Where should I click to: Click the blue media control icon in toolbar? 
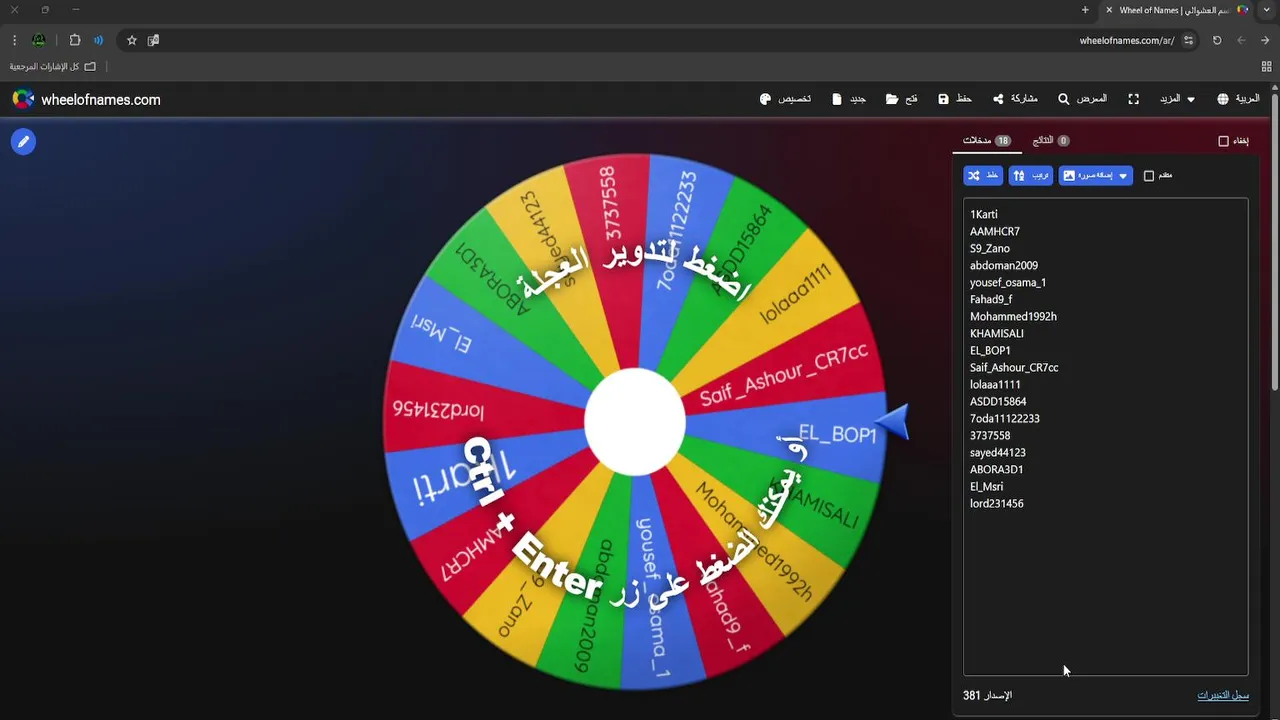(x=98, y=40)
